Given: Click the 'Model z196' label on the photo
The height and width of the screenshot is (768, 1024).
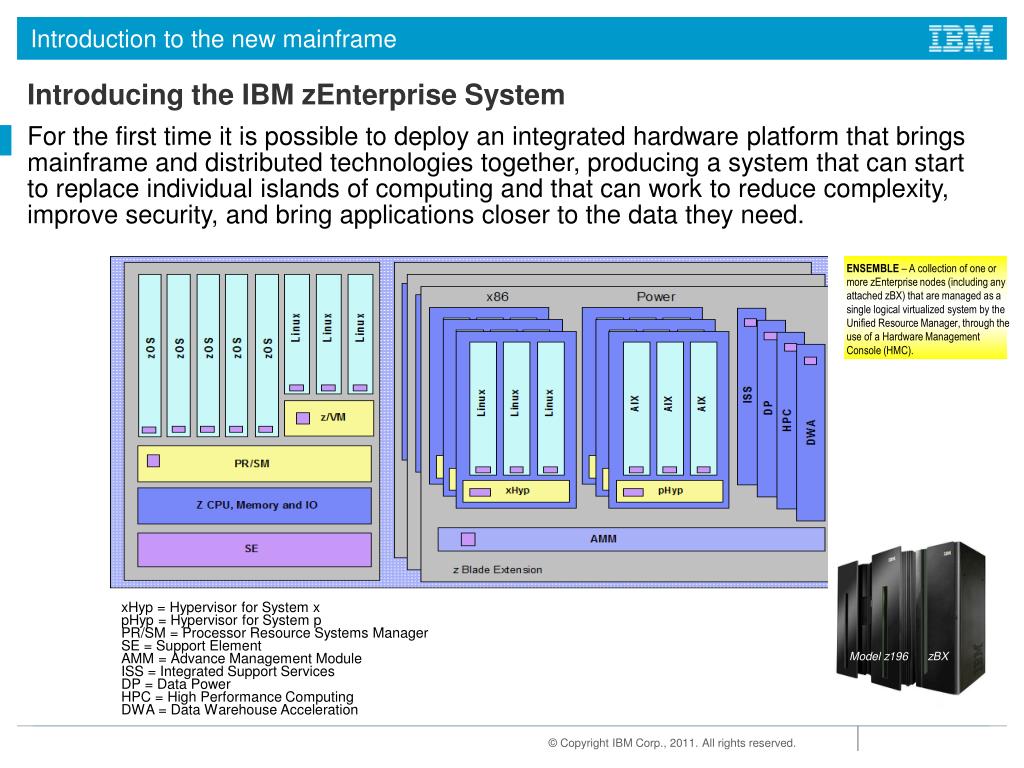Looking at the screenshot, I should pyautogui.click(x=879, y=656).
